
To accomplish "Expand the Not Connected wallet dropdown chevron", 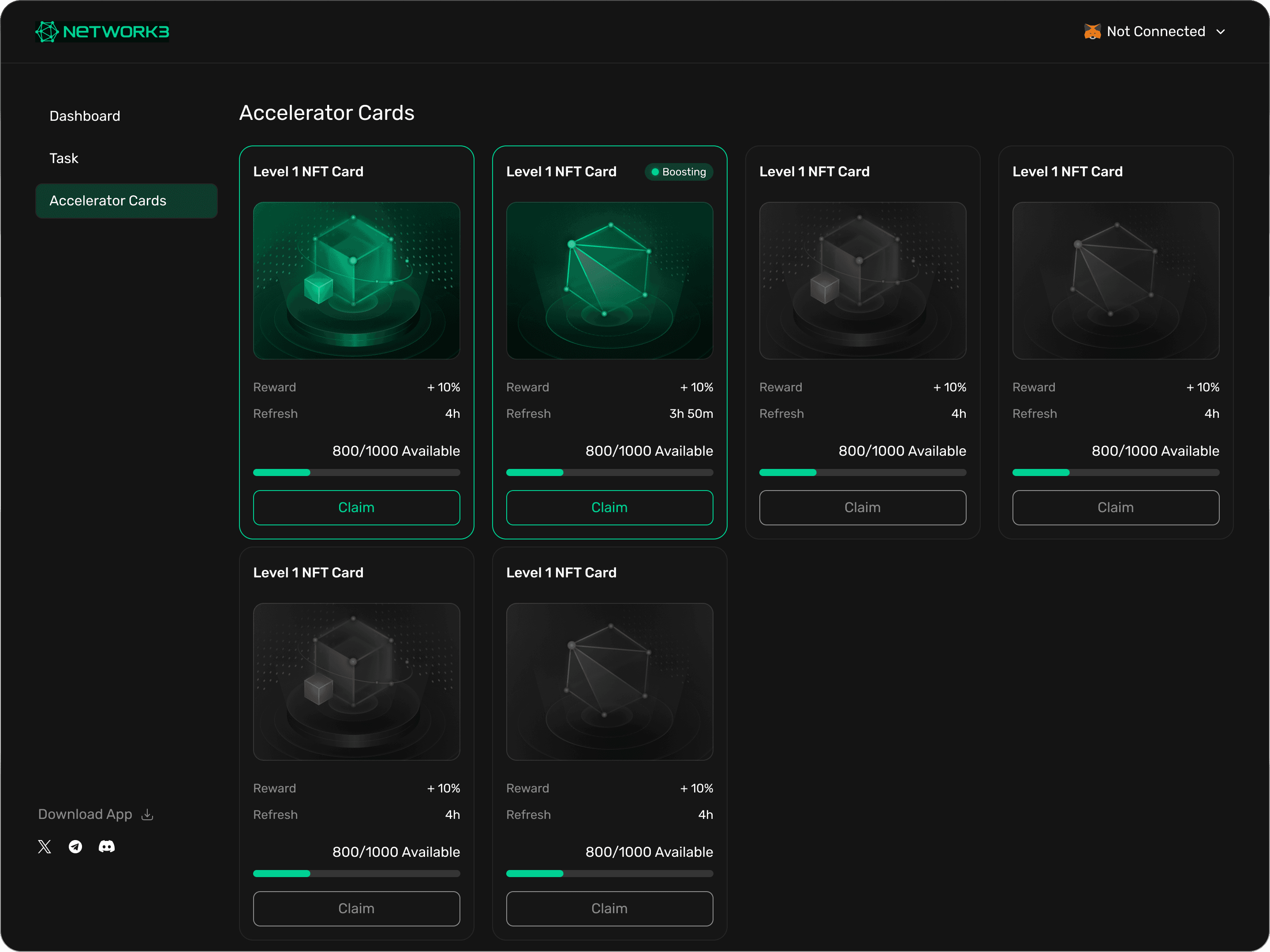I will (1221, 32).
